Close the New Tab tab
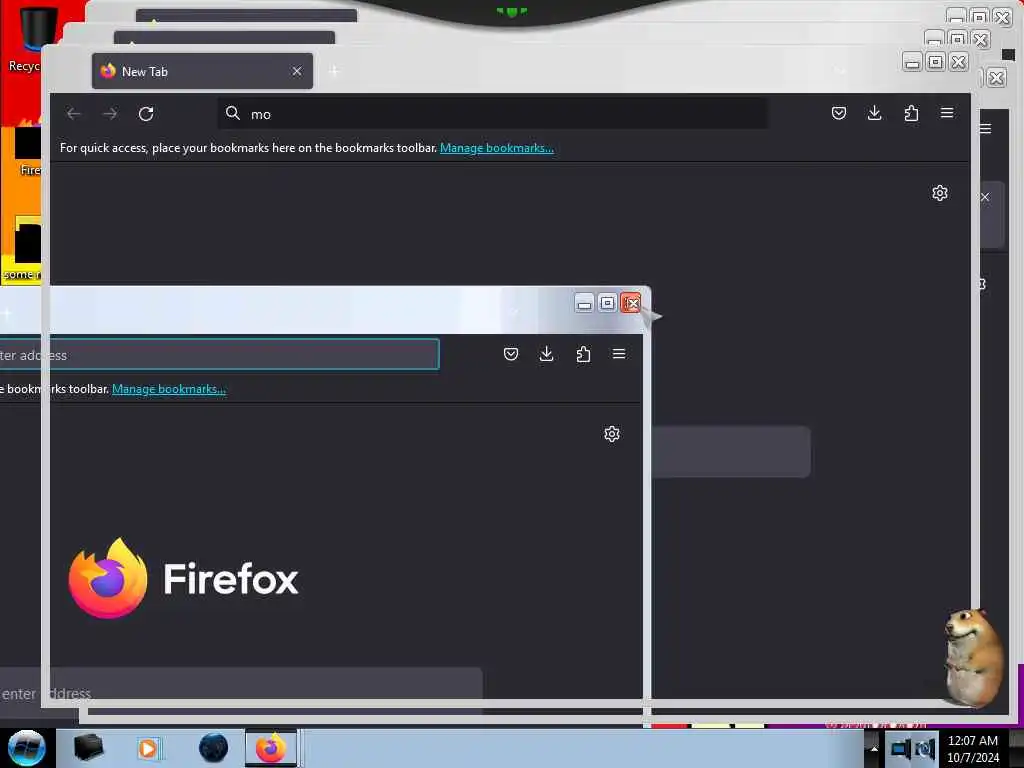1024x768 pixels. [x=297, y=71]
